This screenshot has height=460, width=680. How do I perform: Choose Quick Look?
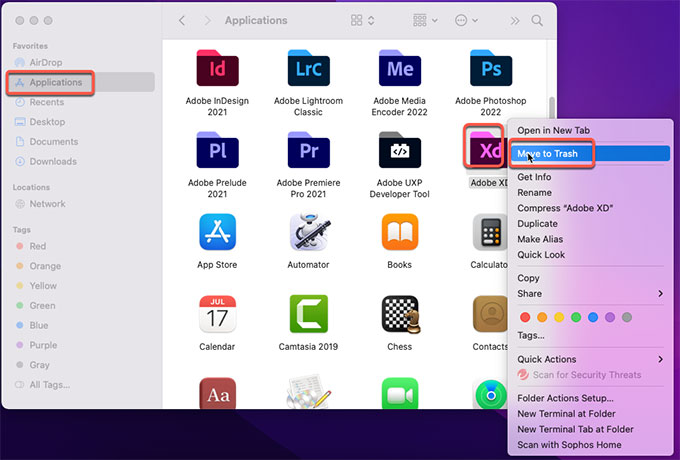[x=541, y=255]
